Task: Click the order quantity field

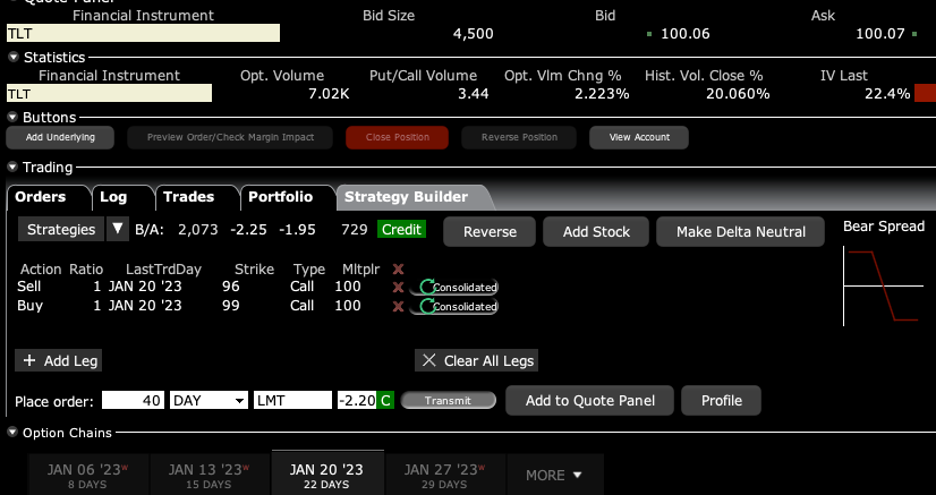Action: coord(133,400)
